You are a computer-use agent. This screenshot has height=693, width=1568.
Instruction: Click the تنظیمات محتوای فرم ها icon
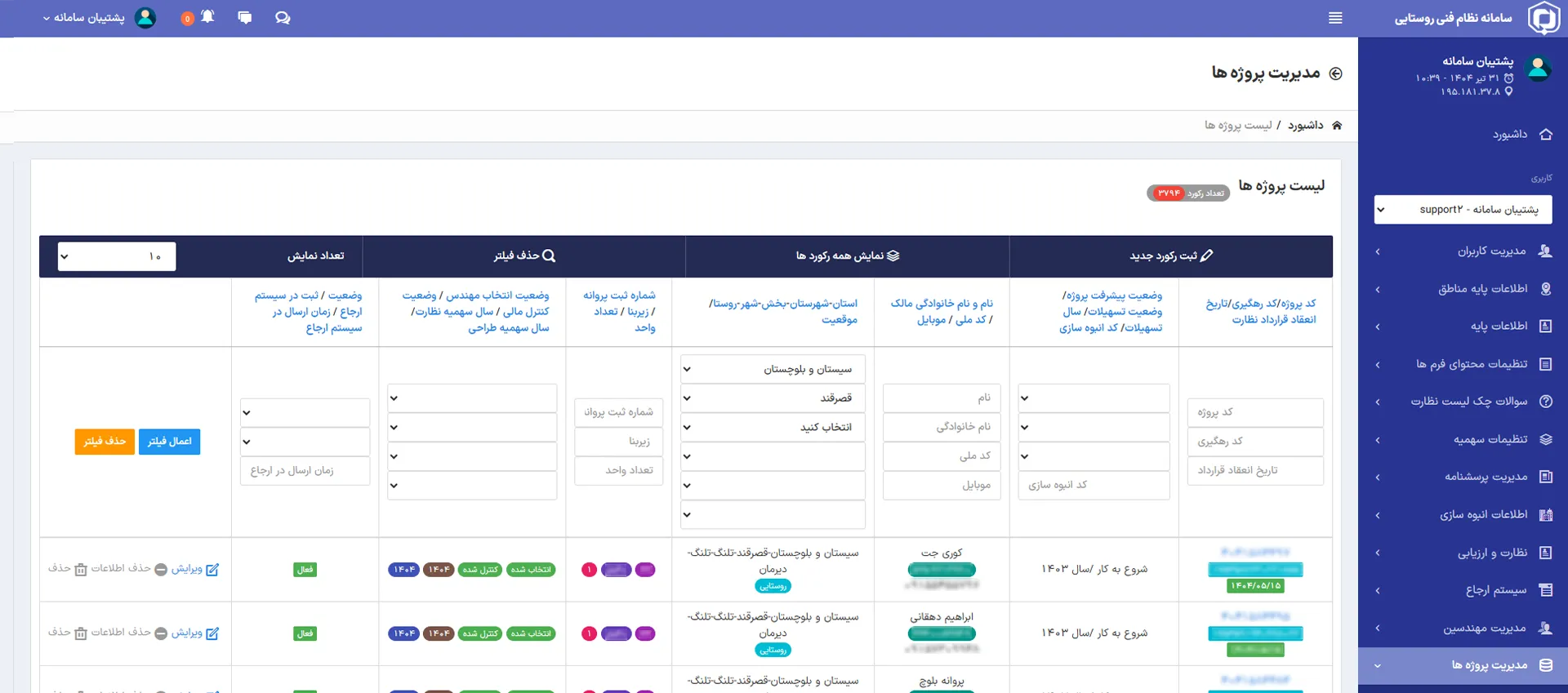point(1546,364)
